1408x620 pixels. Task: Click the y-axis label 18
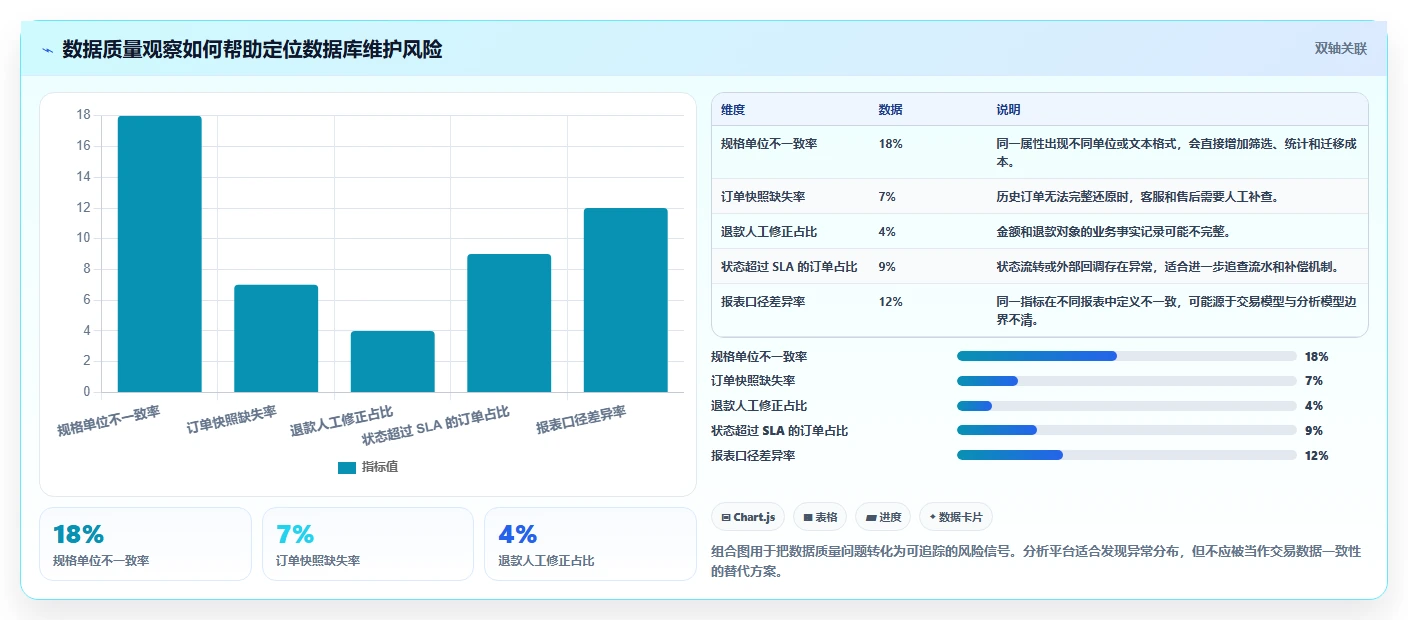[x=83, y=115]
